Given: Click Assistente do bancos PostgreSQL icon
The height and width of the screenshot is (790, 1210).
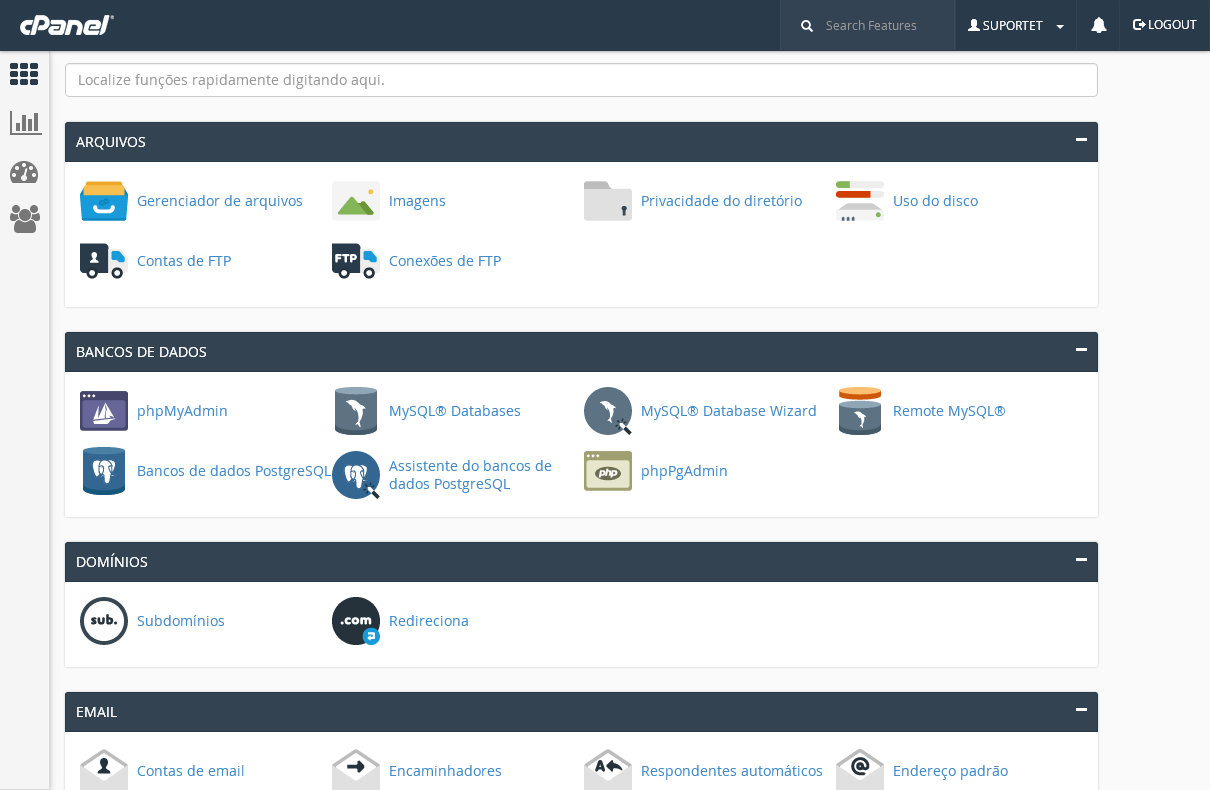Looking at the screenshot, I should pyautogui.click(x=356, y=475).
